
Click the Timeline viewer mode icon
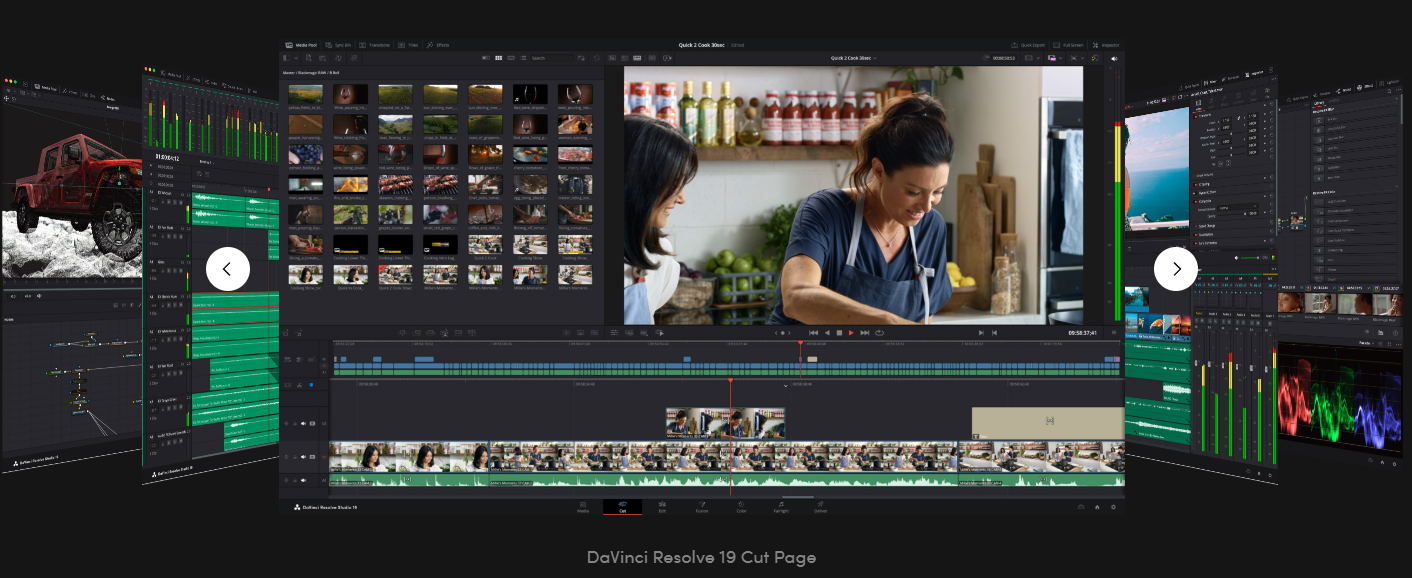click(637, 58)
